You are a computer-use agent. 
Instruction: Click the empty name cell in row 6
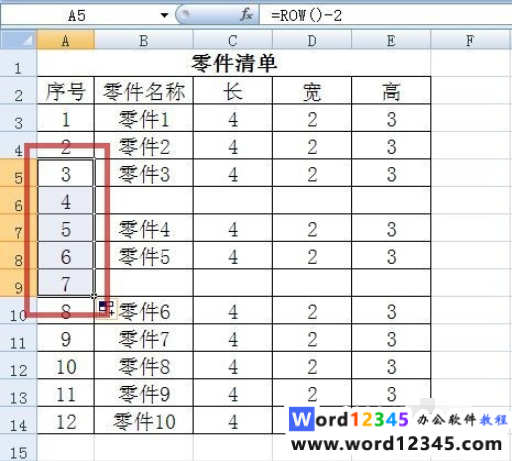tap(144, 200)
